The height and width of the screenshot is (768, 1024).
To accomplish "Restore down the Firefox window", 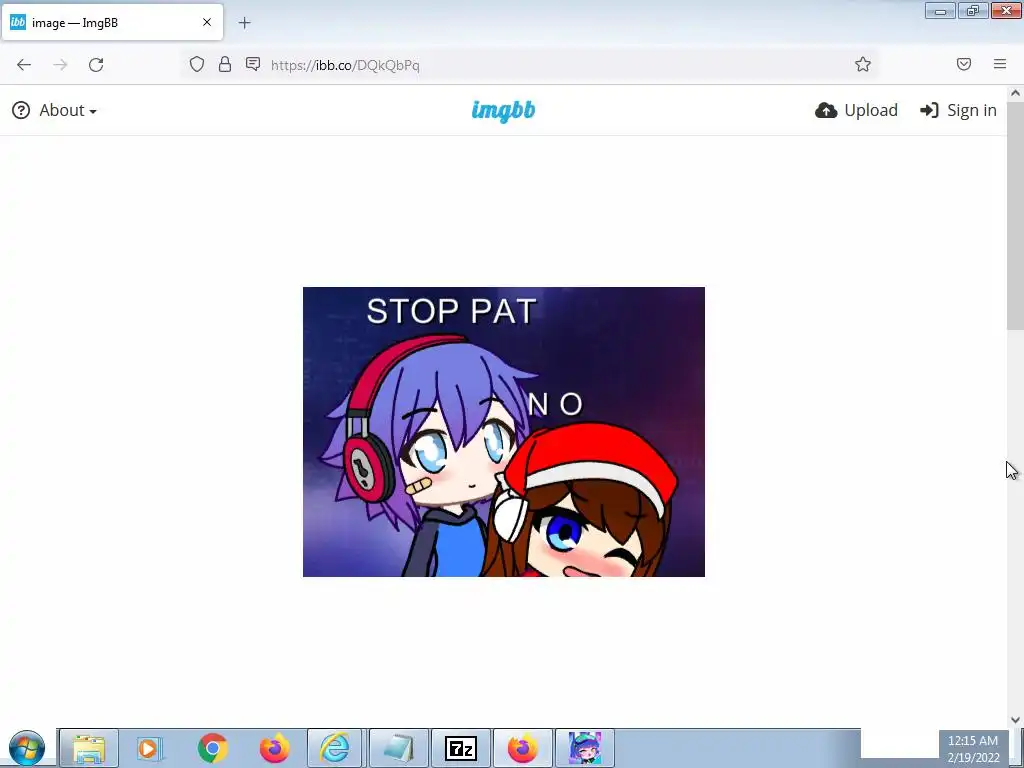I will click(973, 11).
